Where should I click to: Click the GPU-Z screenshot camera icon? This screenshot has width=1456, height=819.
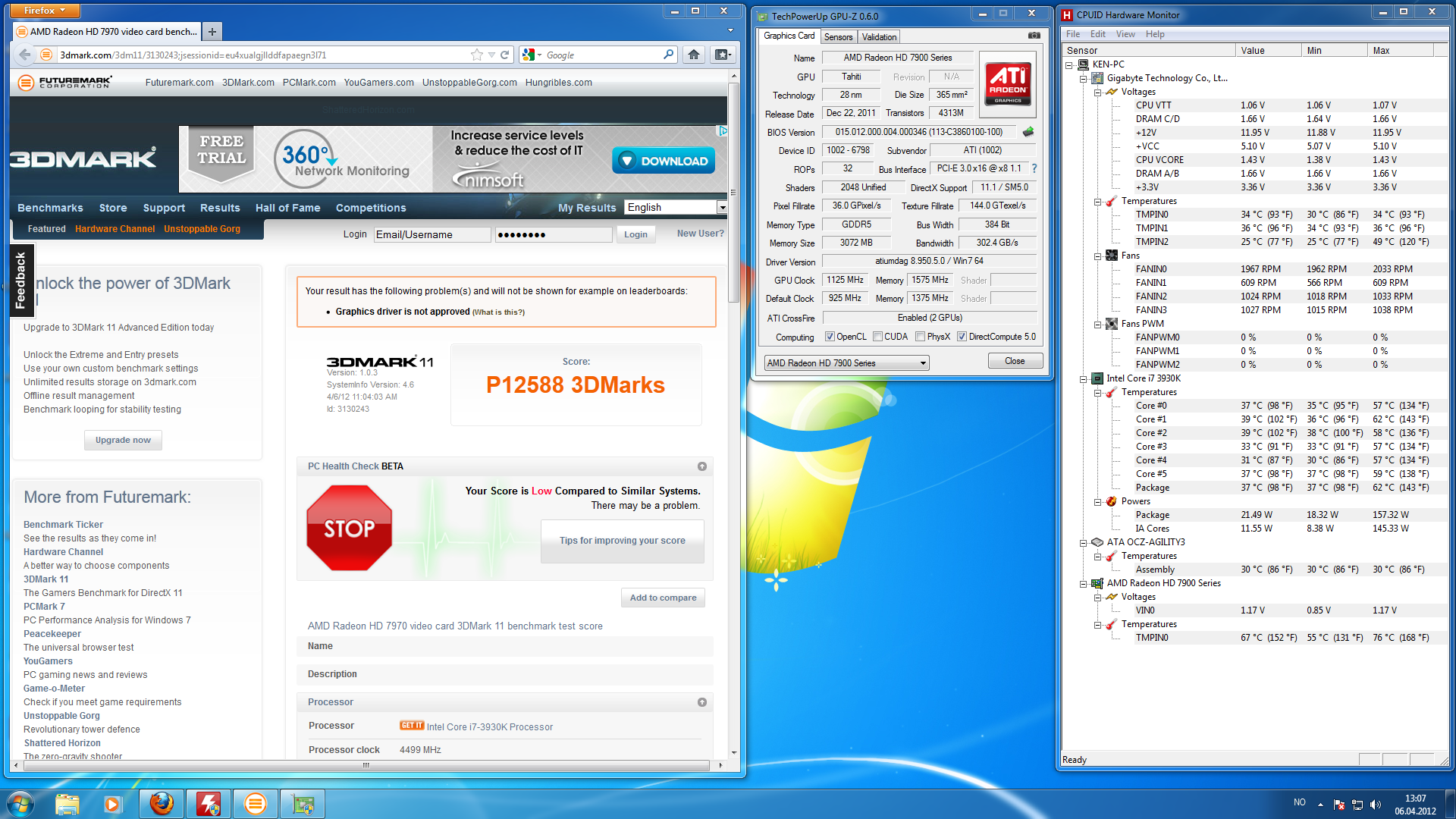1034,36
